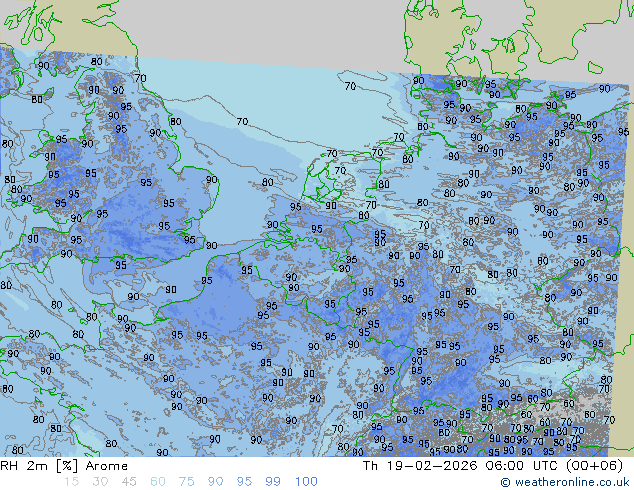This screenshot has width=634, height=490.
Task: Click legend value 60
Action: coord(158,482)
